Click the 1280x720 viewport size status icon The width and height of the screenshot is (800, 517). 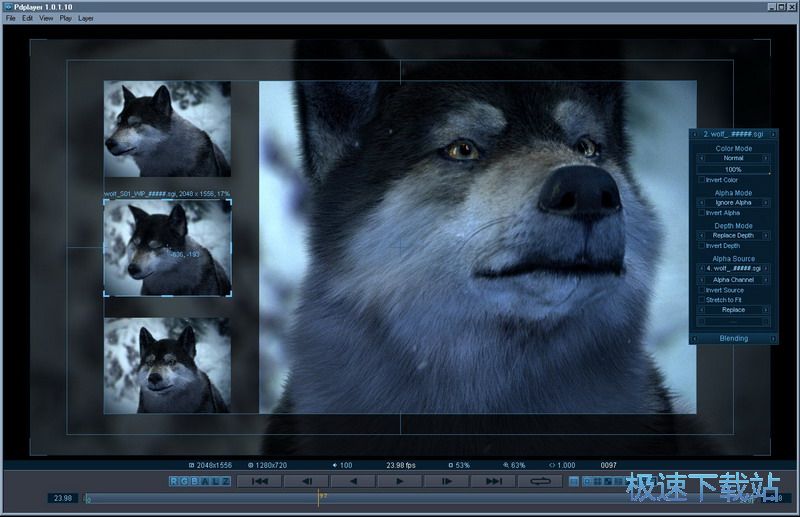pyautogui.click(x=251, y=465)
